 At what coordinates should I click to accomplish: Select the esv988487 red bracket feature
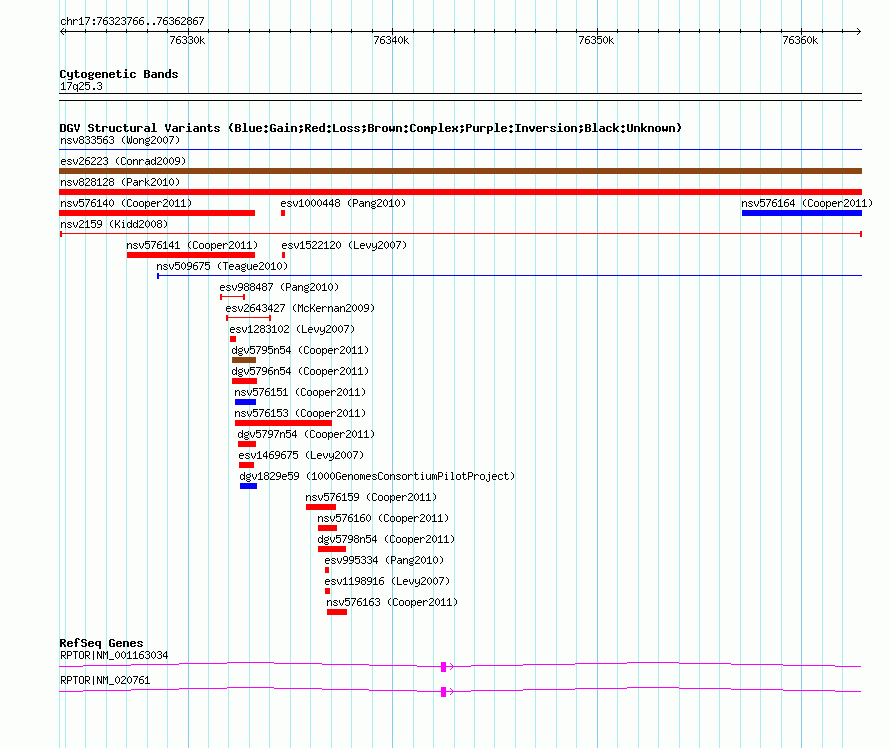(233, 297)
